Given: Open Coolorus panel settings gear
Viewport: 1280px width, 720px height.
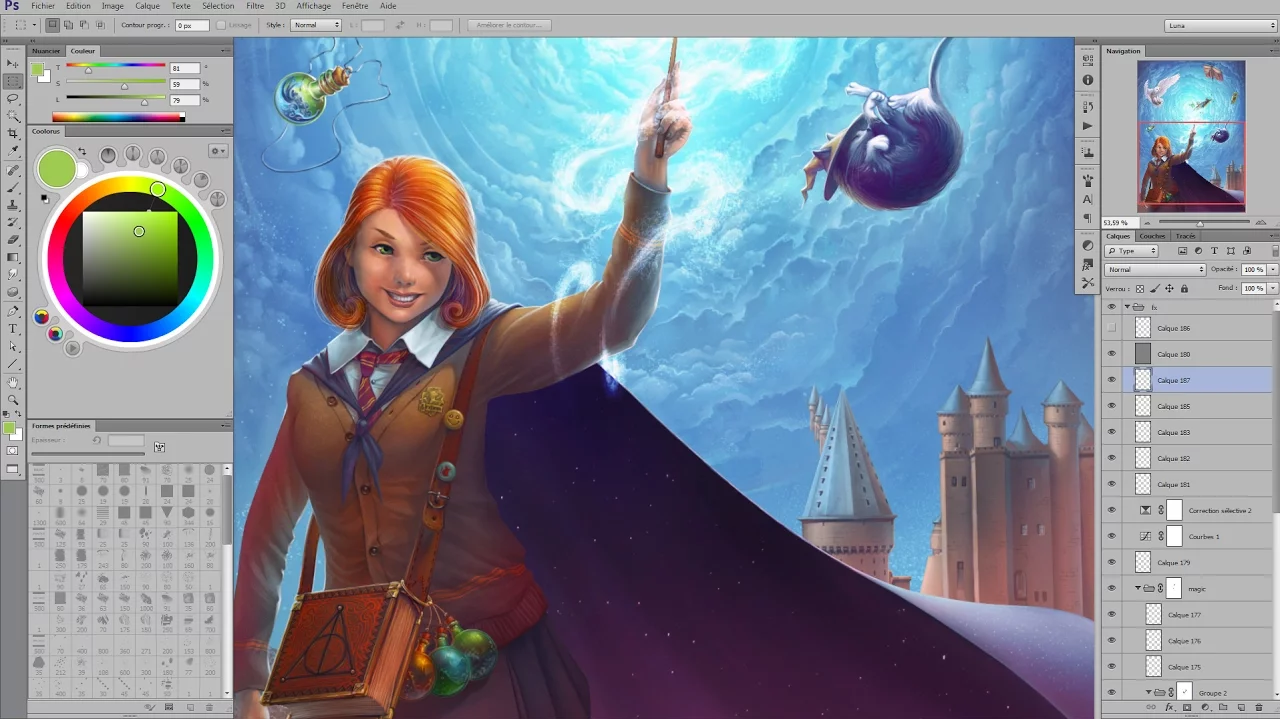Looking at the screenshot, I should [217, 151].
